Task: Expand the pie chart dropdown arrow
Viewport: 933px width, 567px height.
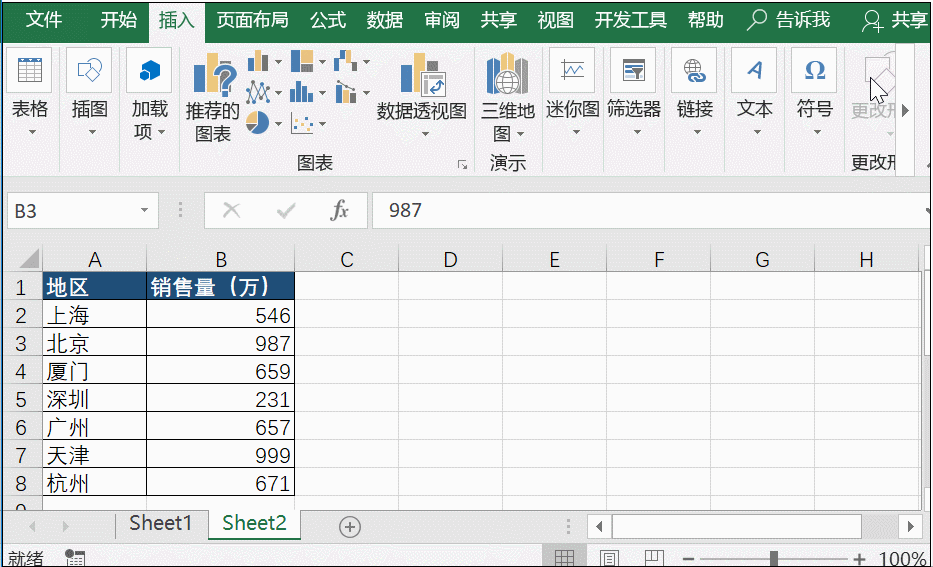Action: coord(278,124)
